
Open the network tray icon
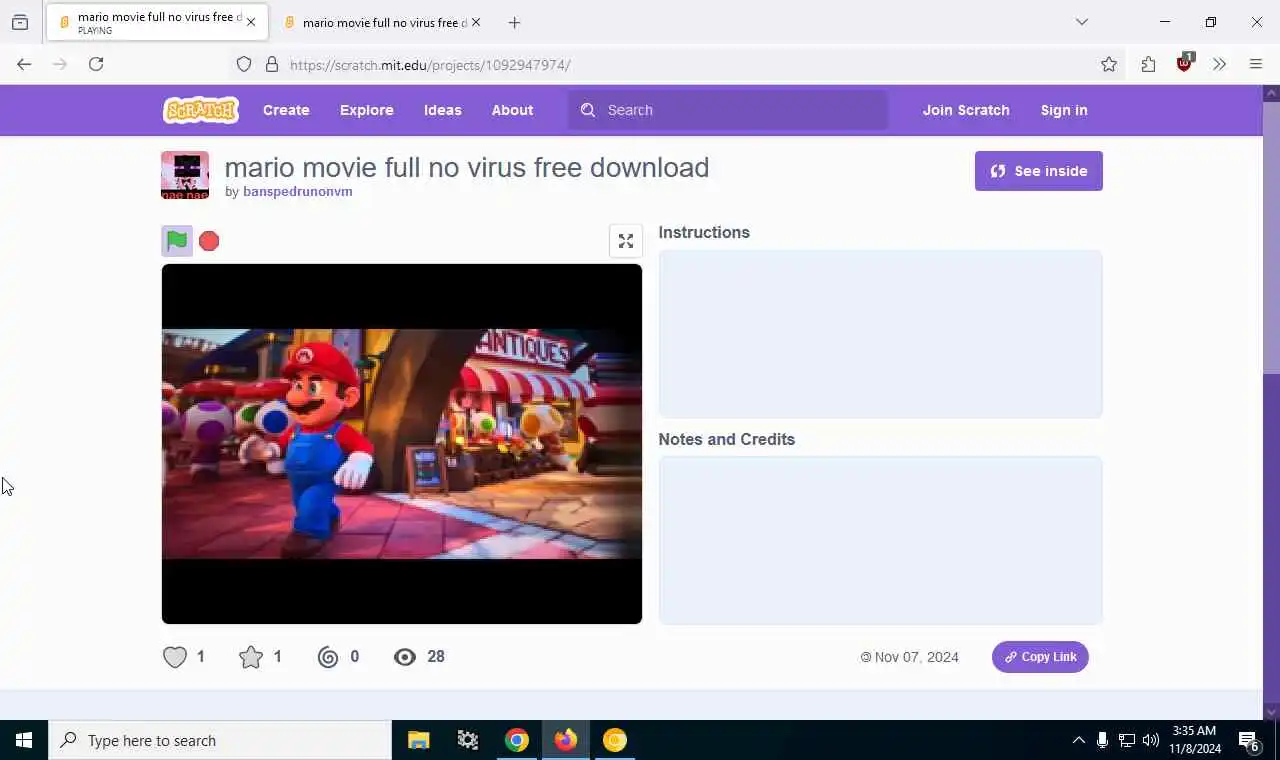click(x=1126, y=740)
